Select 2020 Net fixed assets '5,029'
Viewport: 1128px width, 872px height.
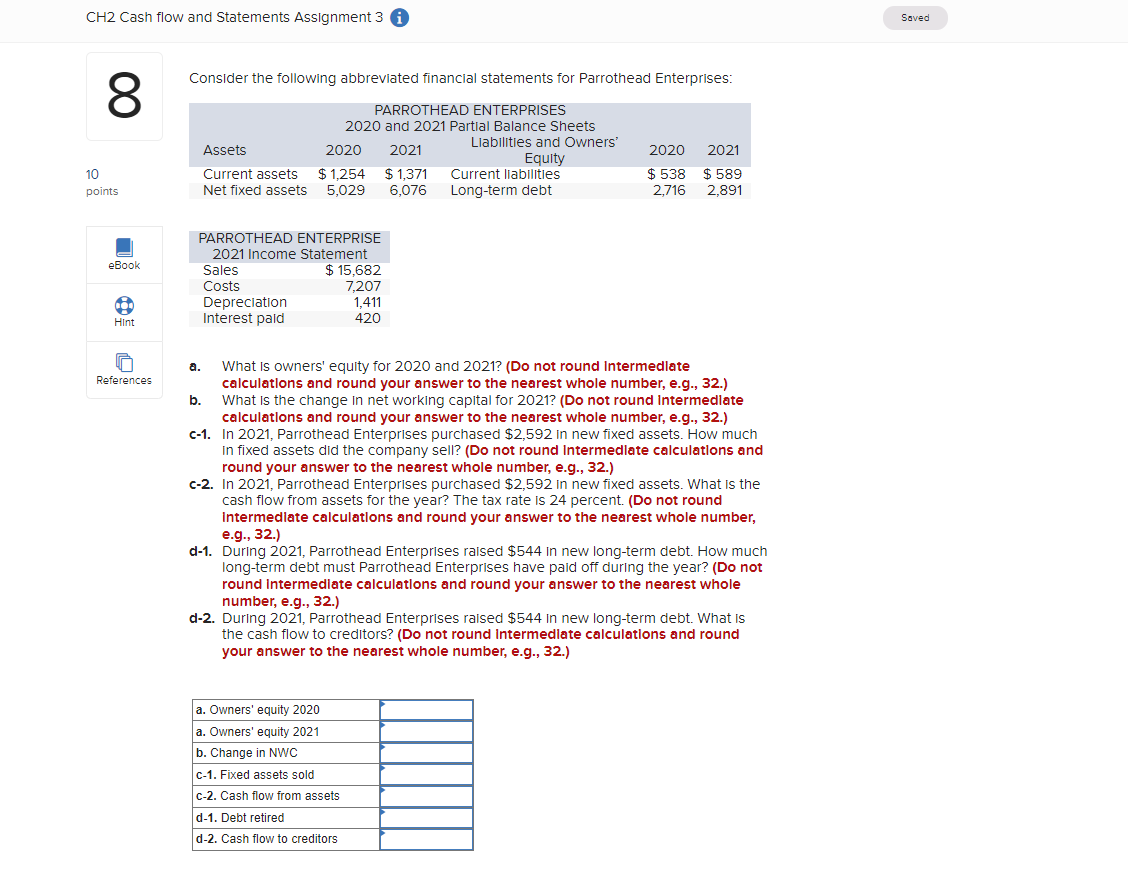pos(345,190)
